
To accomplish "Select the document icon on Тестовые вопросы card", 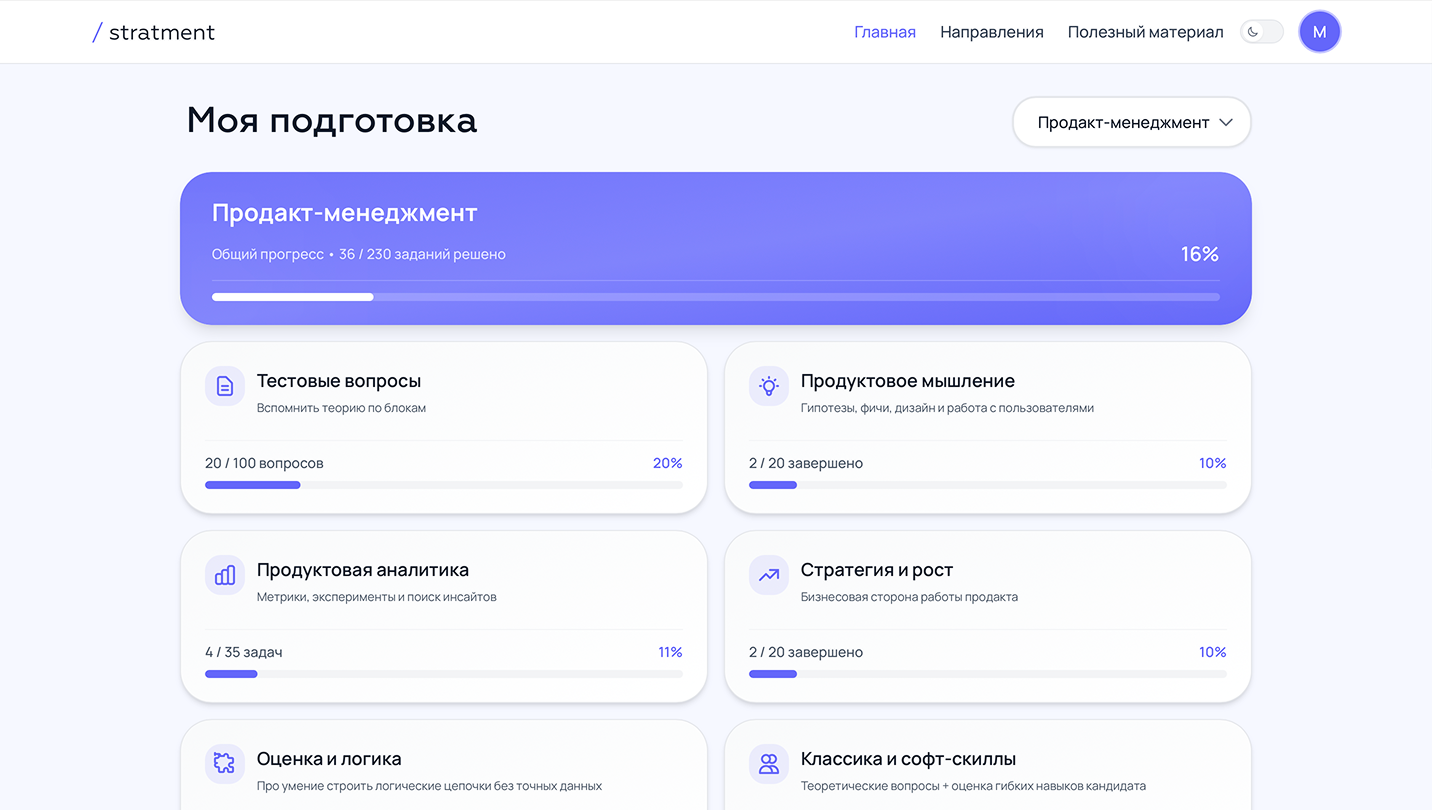I will click(x=224, y=385).
